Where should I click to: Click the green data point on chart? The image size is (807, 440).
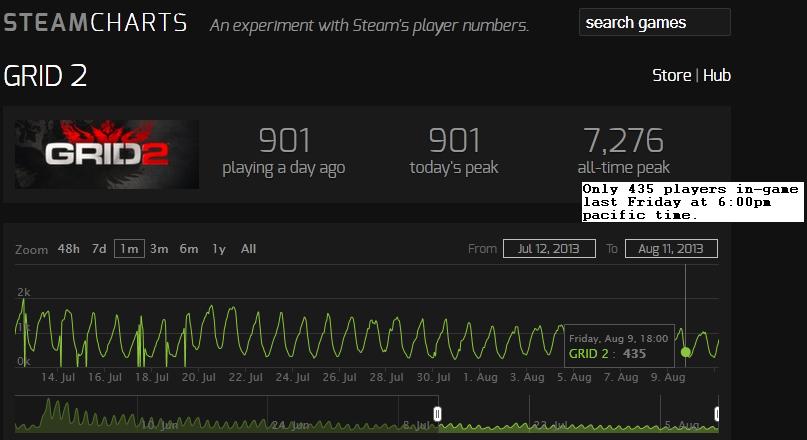coord(686,352)
